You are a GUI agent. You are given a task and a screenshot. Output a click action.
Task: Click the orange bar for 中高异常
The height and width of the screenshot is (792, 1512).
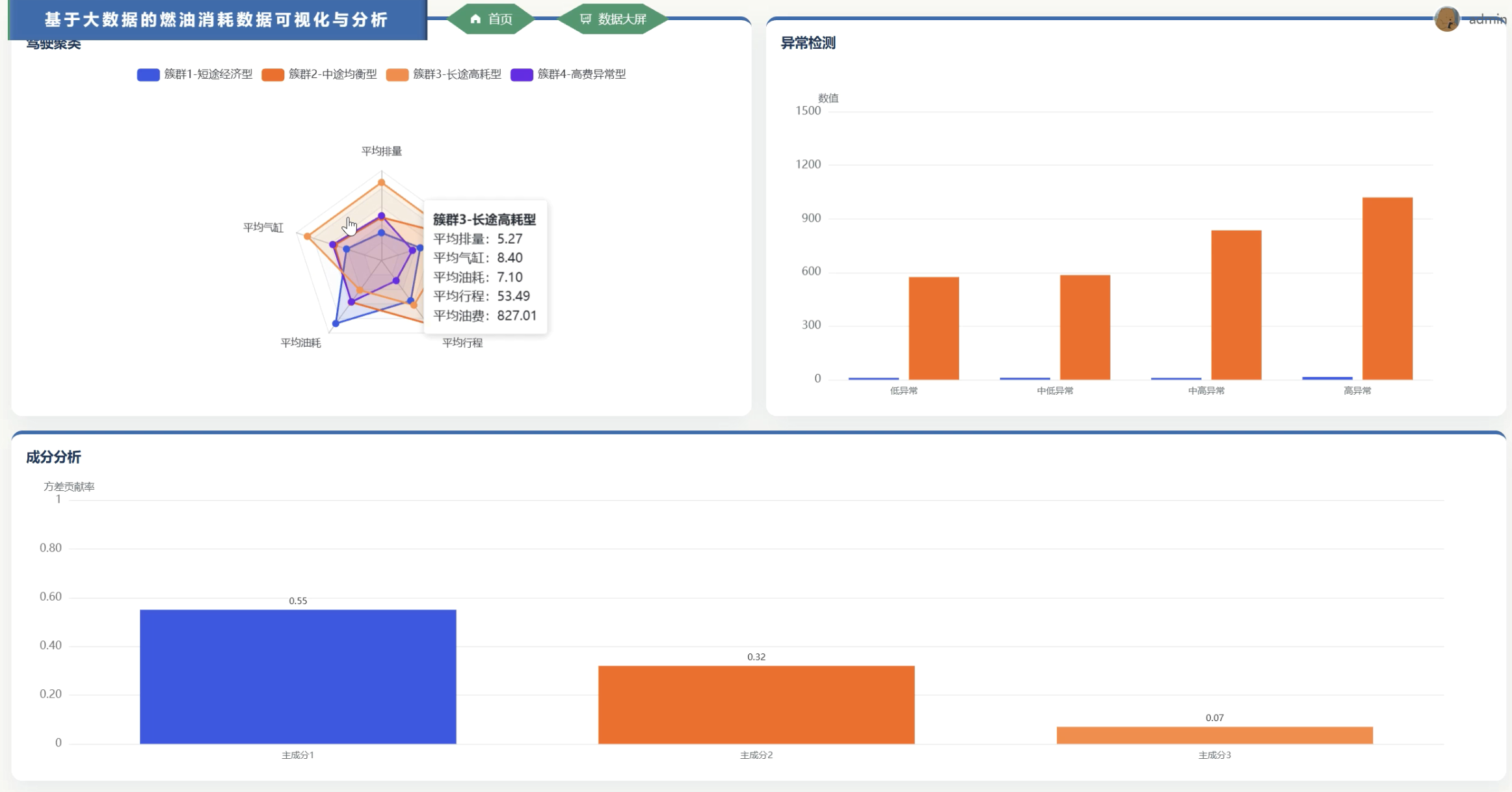tap(1236, 305)
